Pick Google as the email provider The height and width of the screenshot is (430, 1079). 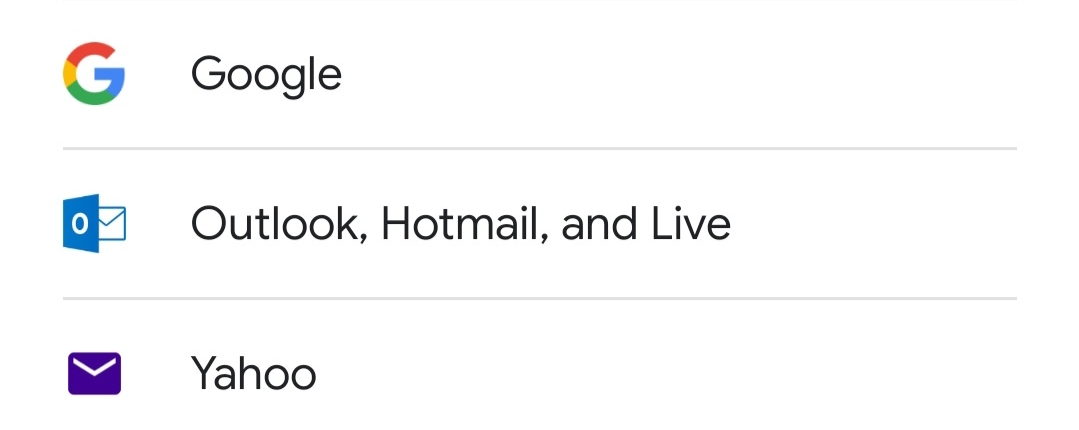tap(540, 74)
